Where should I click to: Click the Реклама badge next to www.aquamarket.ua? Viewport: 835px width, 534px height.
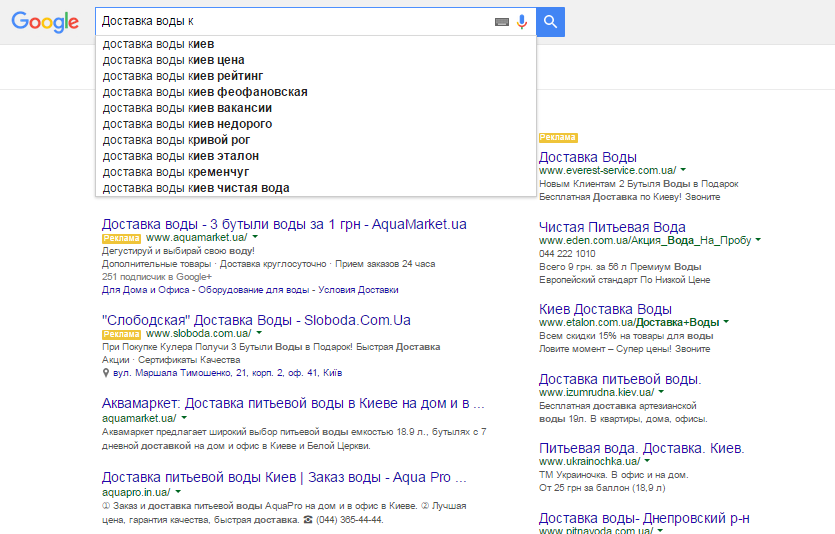click(121, 238)
